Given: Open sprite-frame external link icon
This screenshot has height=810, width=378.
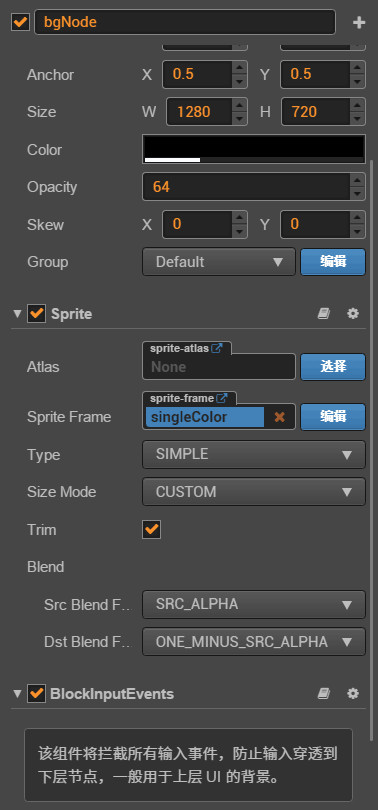Looking at the screenshot, I should point(222,398).
